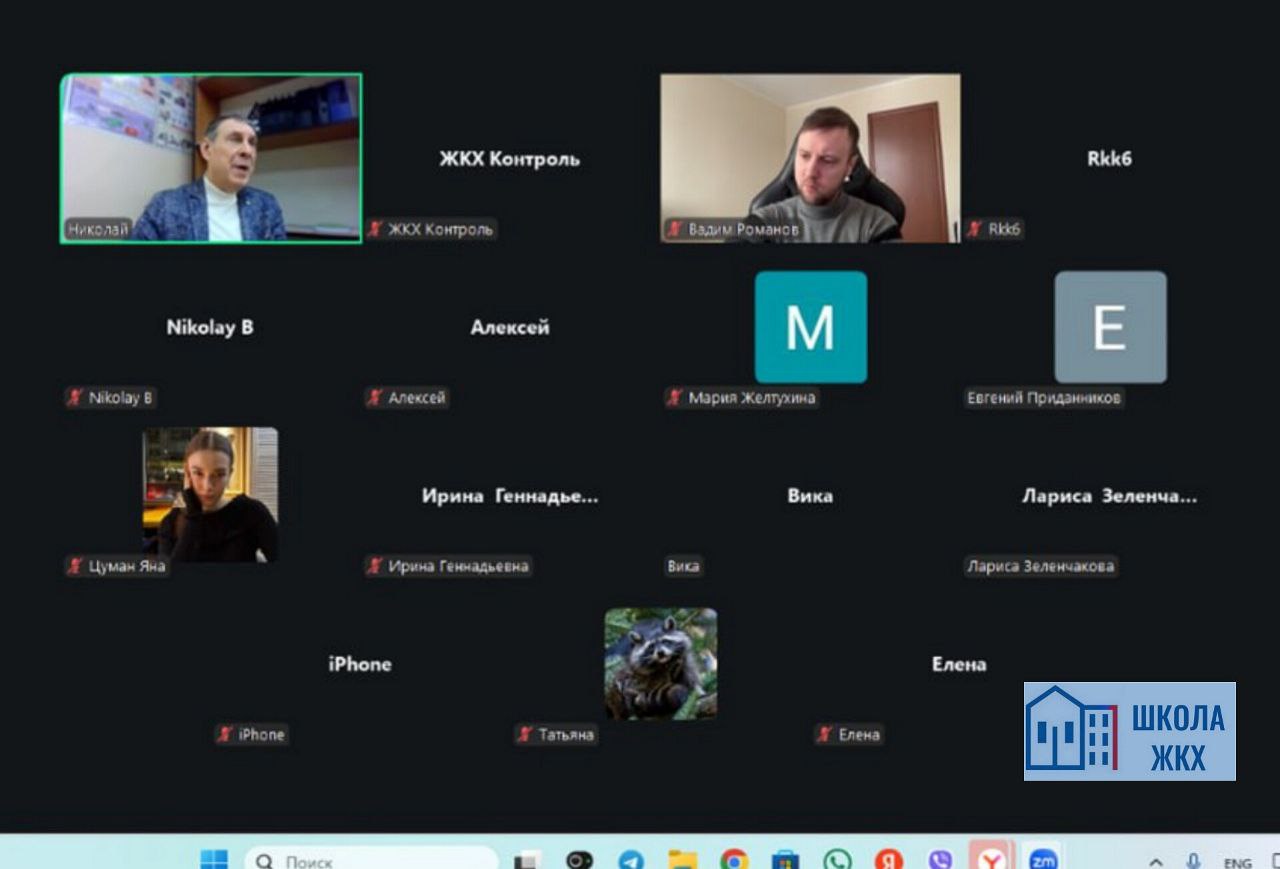The image size is (1280, 869).
Task: Expand the system tray hidden icons chevron
Action: (x=1156, y=861)
